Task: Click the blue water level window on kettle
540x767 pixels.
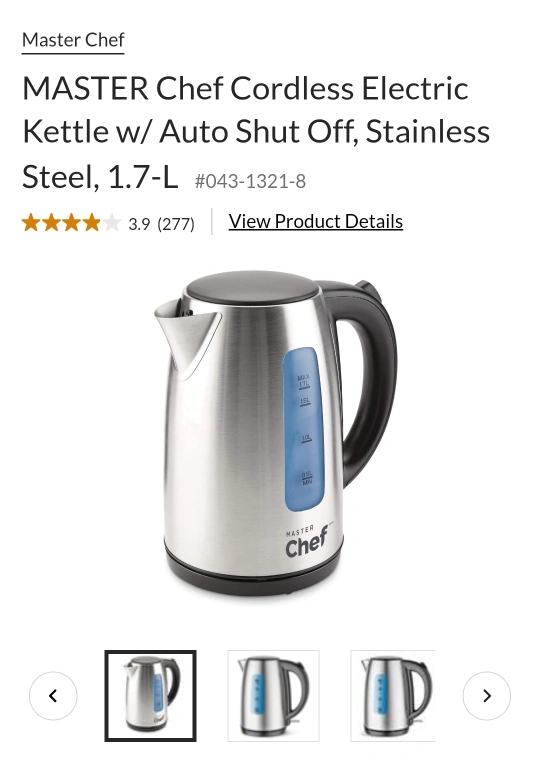Action: pyautogui.click(x=303, y=429)
